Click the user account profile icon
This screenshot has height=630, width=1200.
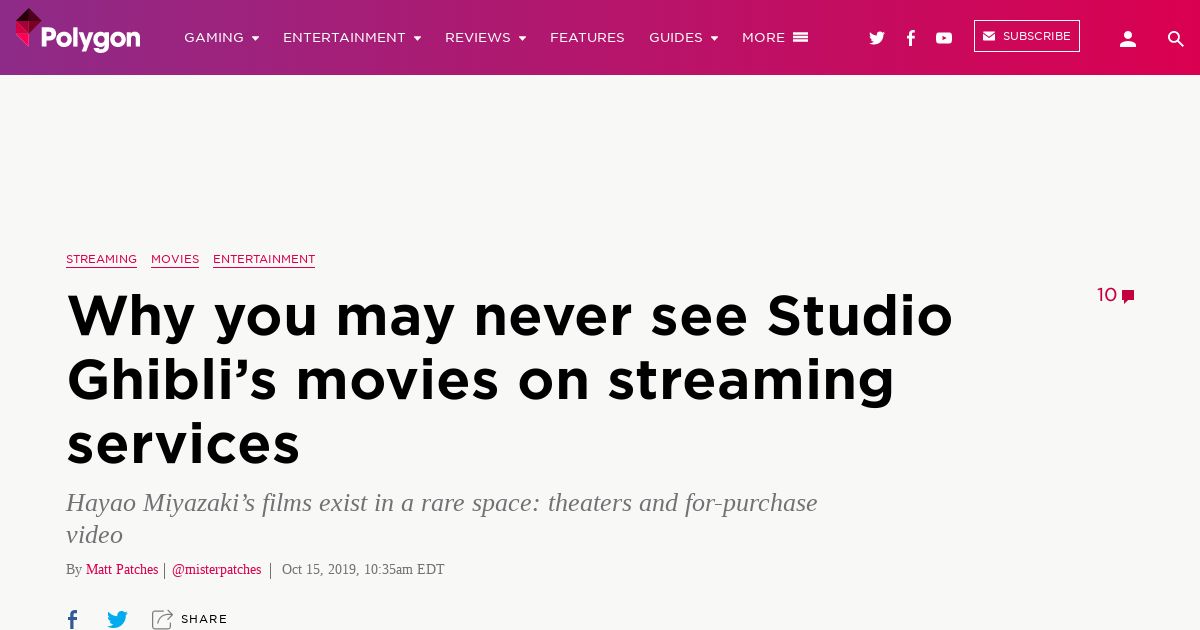(1128, 39)
